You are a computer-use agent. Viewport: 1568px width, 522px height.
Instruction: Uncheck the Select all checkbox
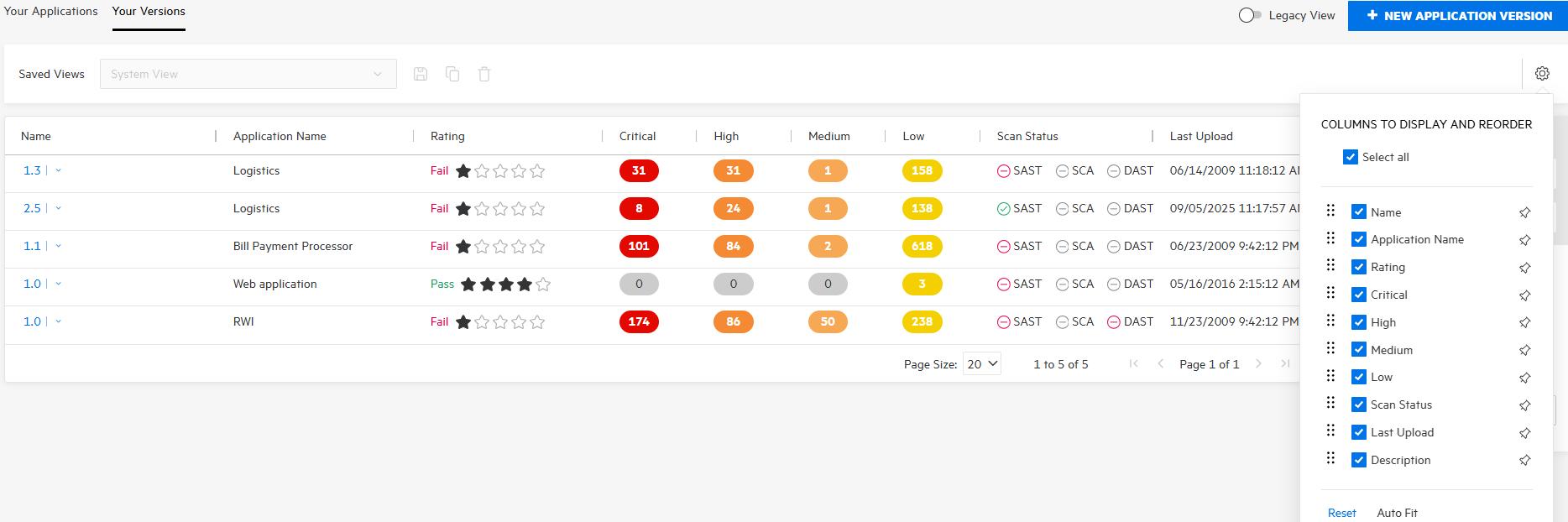coord(1351,157)
